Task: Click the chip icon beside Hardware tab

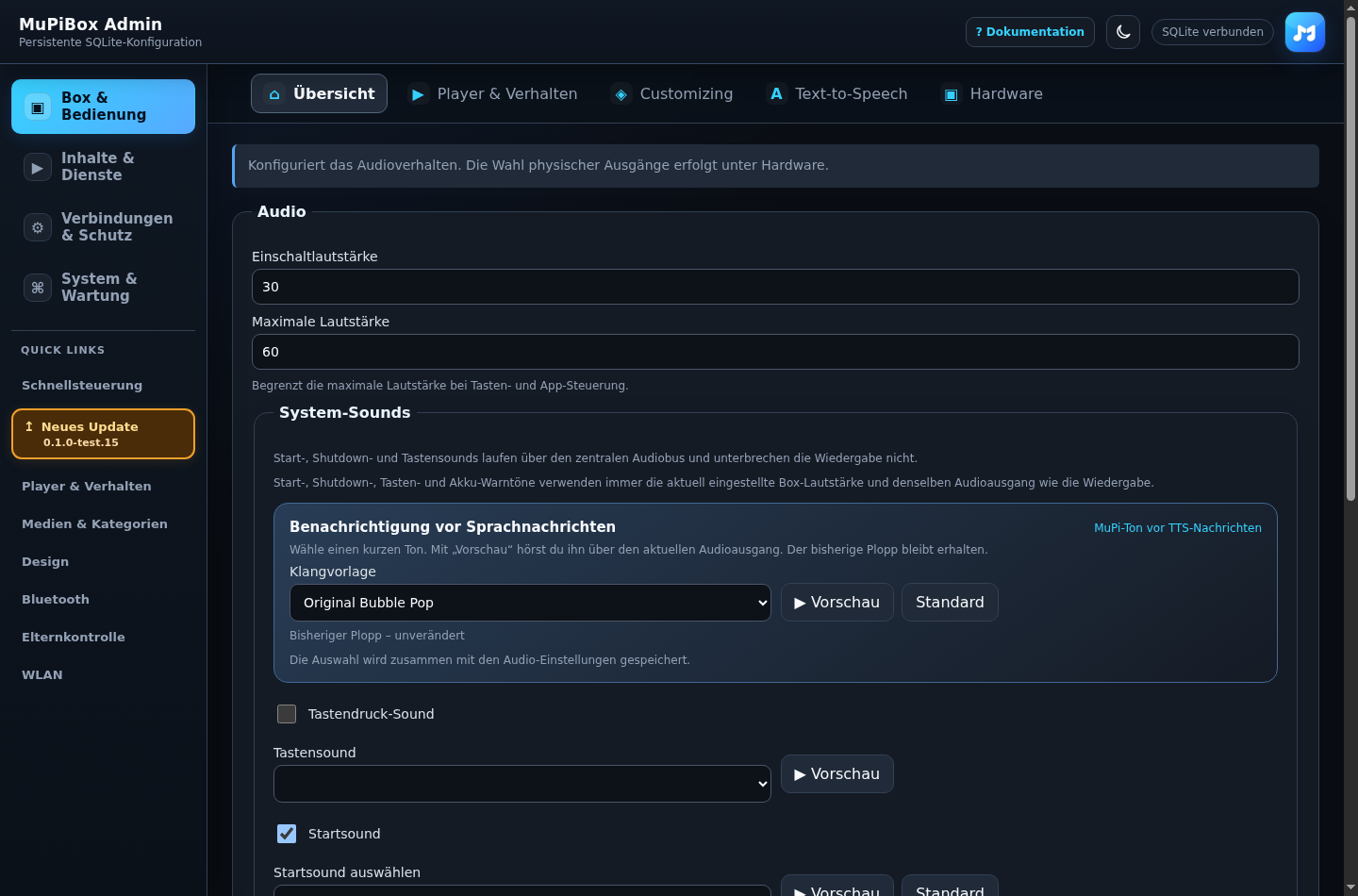Action: point(951,94)
